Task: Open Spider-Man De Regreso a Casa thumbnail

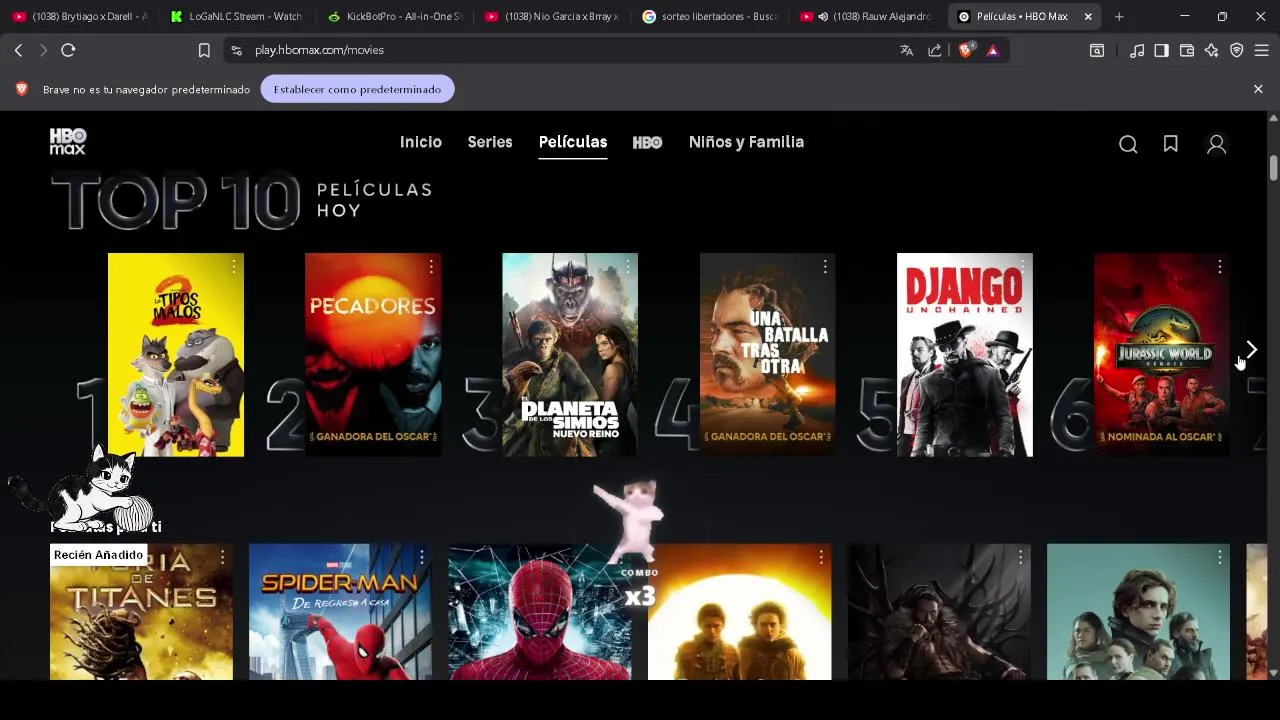Action: coord(340,612)
